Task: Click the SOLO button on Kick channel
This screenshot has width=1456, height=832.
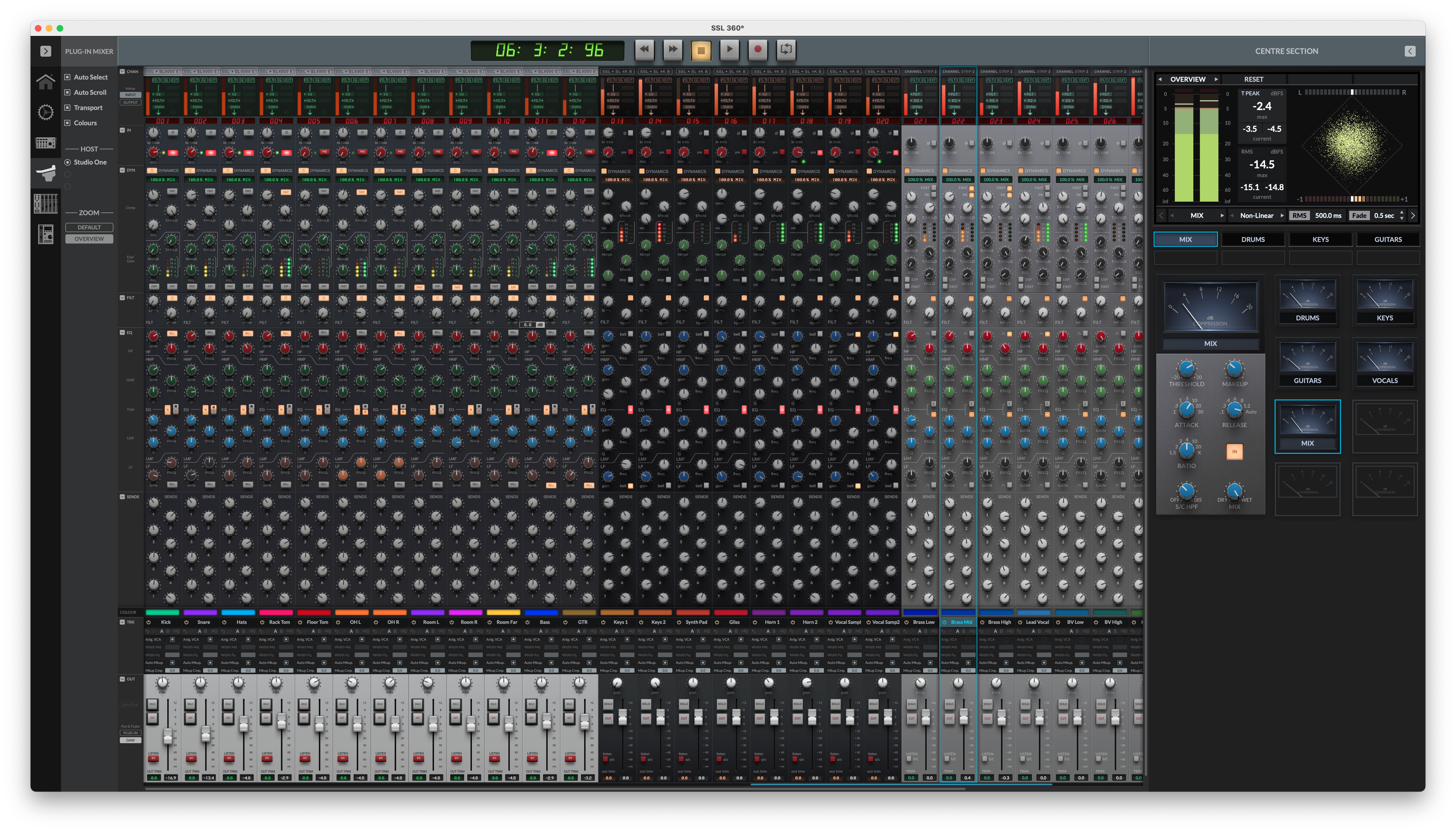Action: coord(153,704)
